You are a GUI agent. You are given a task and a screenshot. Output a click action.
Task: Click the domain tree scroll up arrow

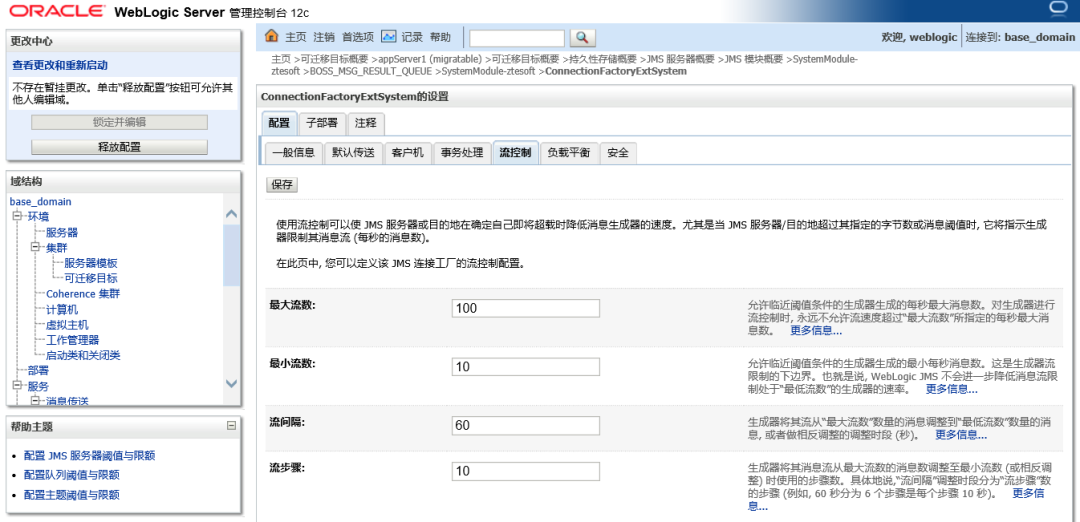231,214
